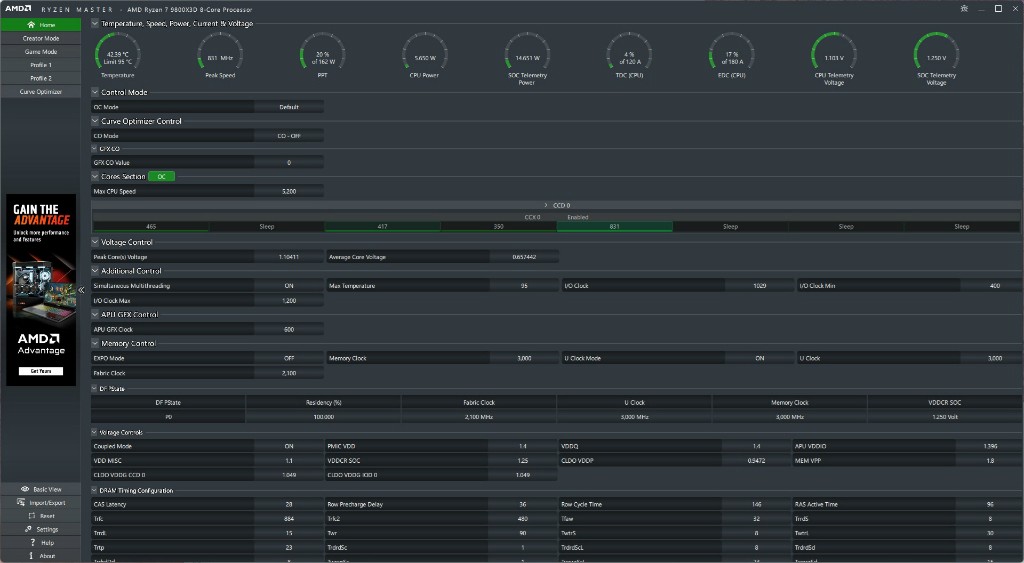Click the Home house icon
Image resolution: width=1024 pixels, height=563 pixels.
point(31,24)
